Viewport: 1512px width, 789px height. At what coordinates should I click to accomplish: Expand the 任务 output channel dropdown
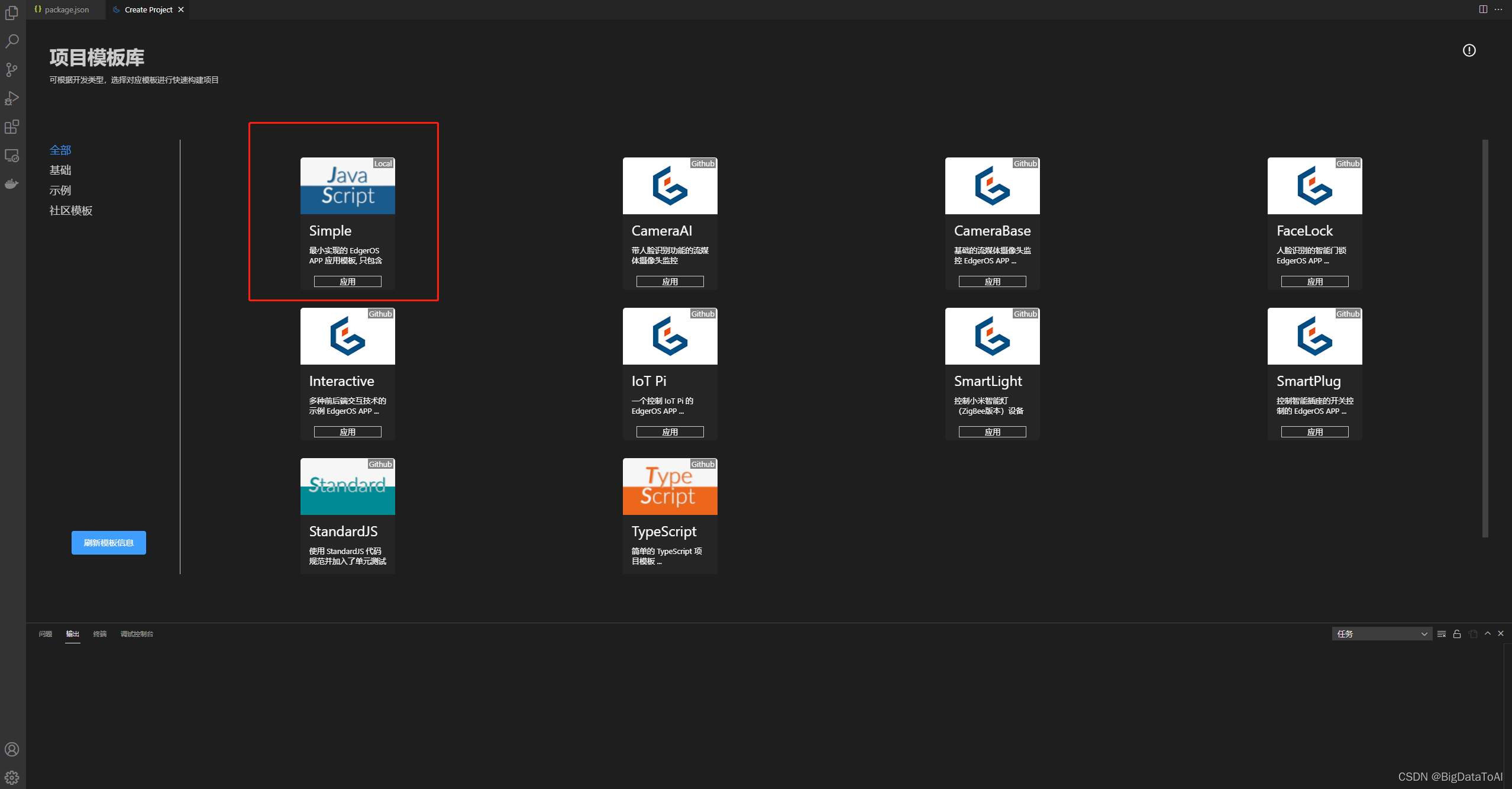click(x=1381, y=634)
